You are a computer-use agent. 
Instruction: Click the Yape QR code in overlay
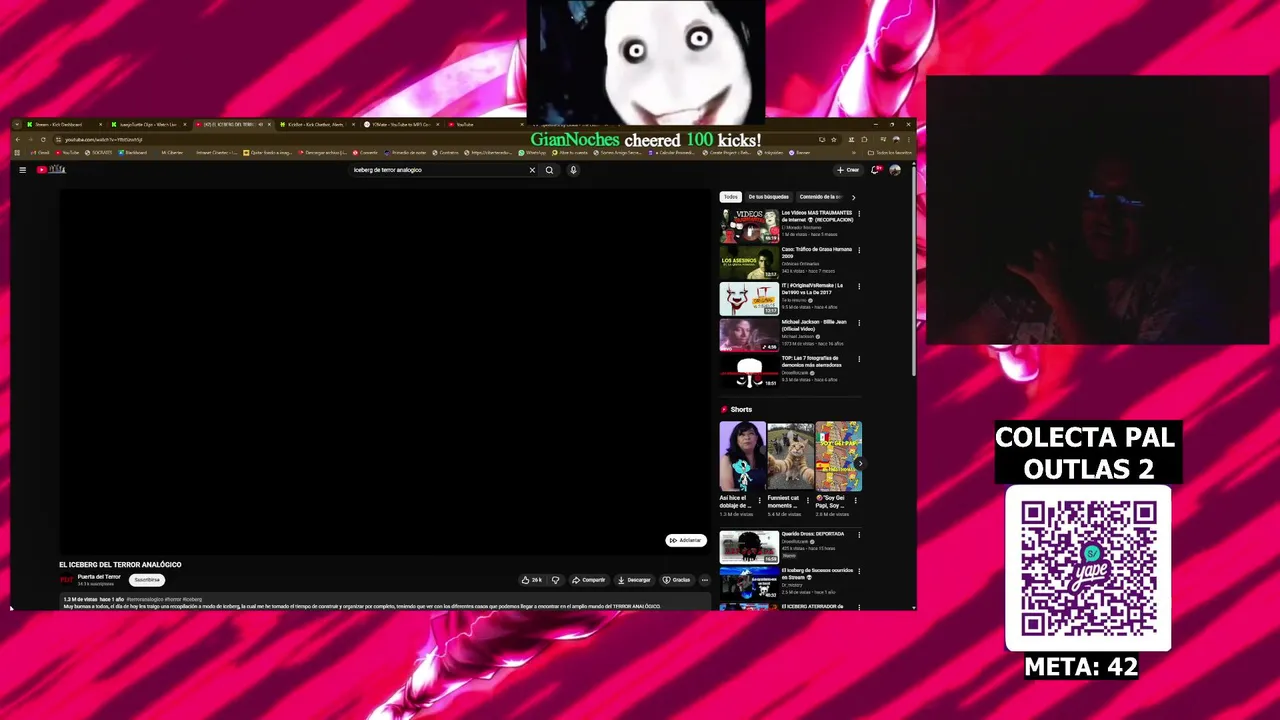(x=1088, y=568)
